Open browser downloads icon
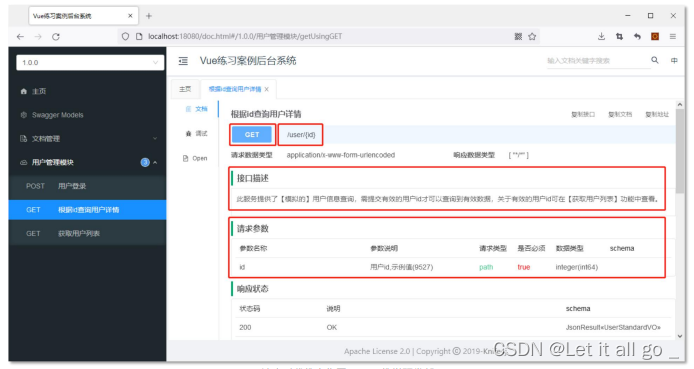This screenshot has height=369, width=694. [x=601, y=36]
